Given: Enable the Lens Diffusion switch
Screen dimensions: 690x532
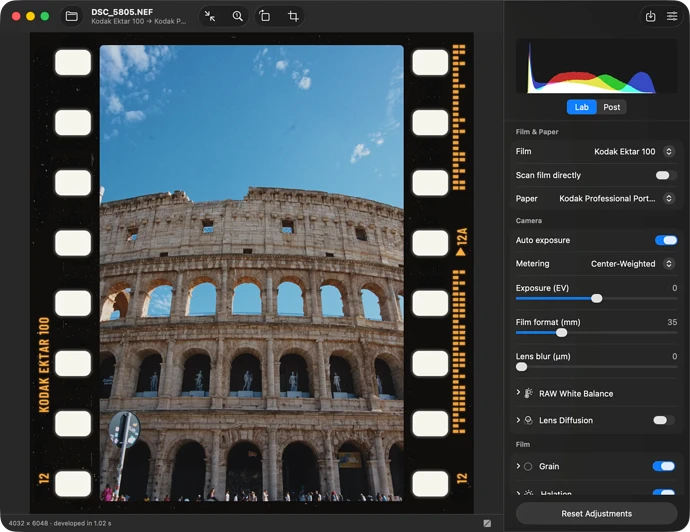Looking at the screenshot, I should coord(664,420).
